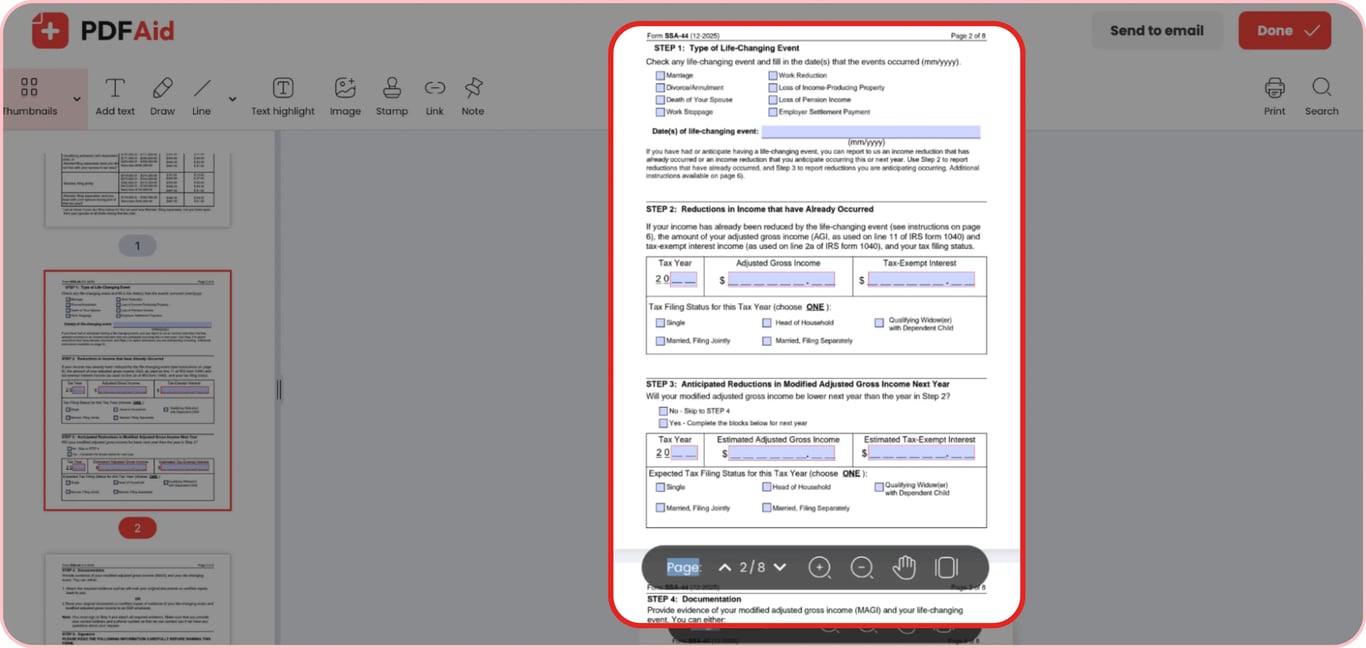Image resolution: width=1366 pixels, height=648 pixels.
Task: Check Head of Household in Step 2
Action: click(x=767, y=323)
